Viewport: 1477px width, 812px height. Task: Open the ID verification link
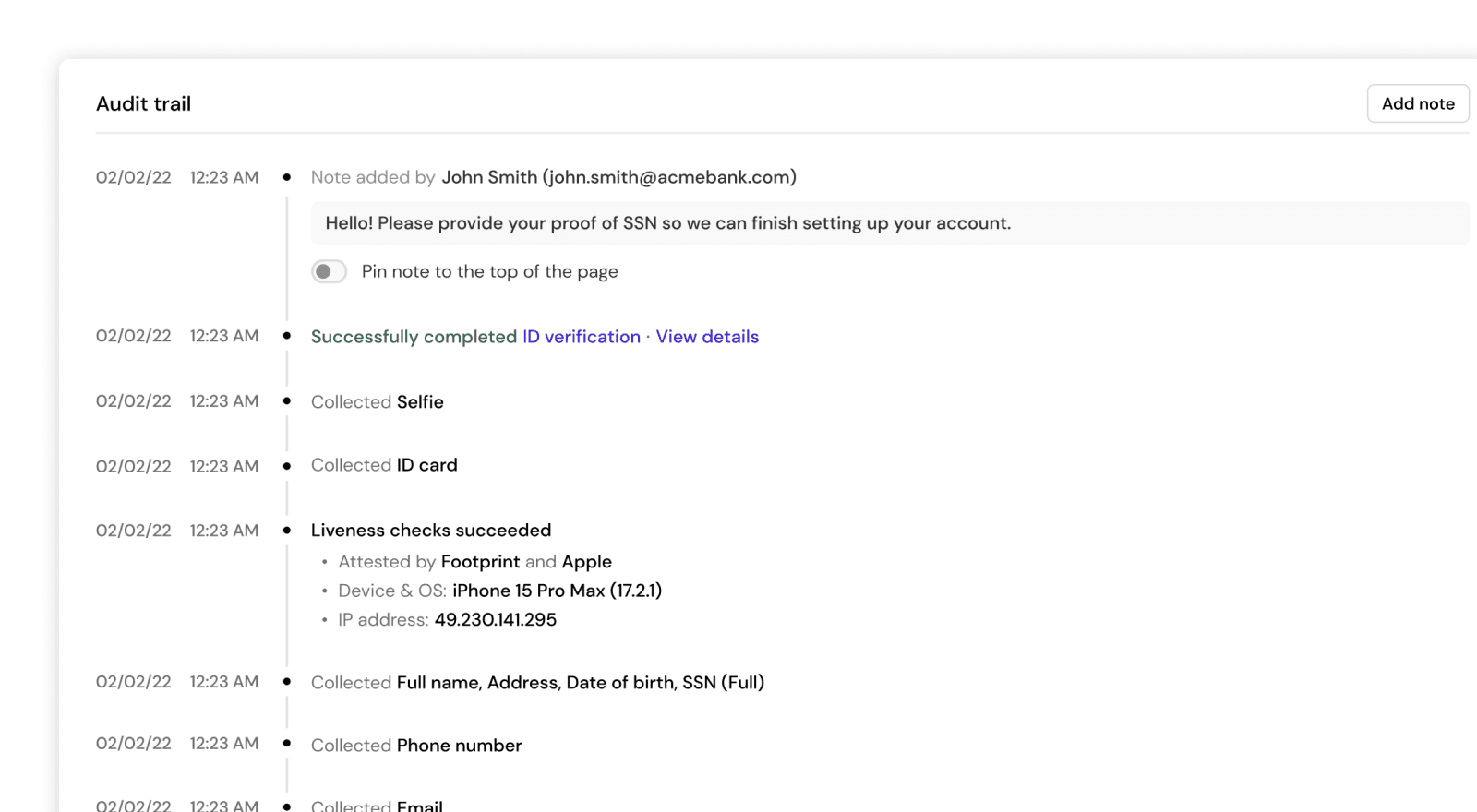pyautogui.click(x=582, y=337)
